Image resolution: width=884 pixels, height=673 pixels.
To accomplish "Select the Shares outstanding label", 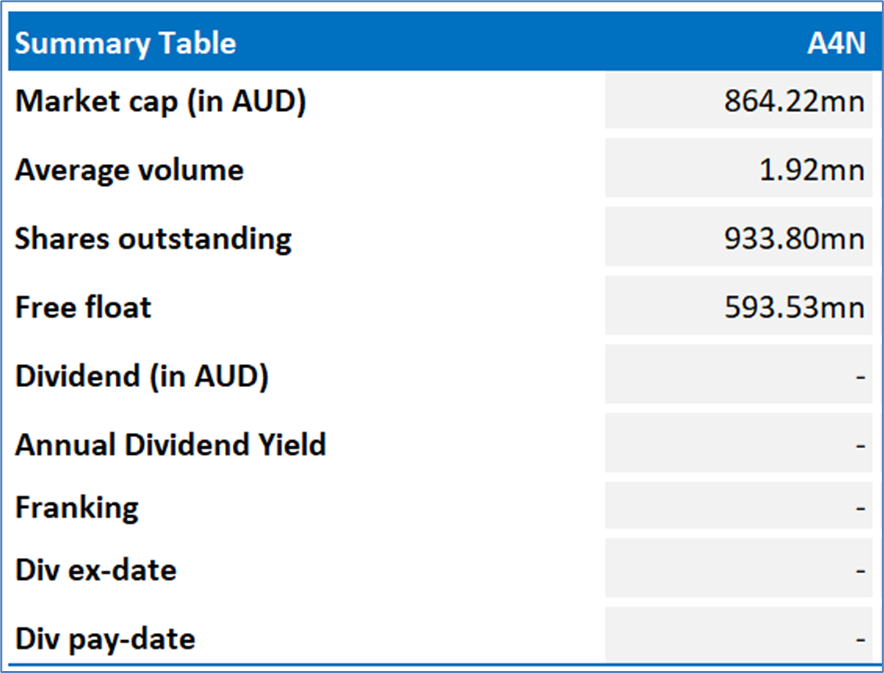I will tap(153, 239).
